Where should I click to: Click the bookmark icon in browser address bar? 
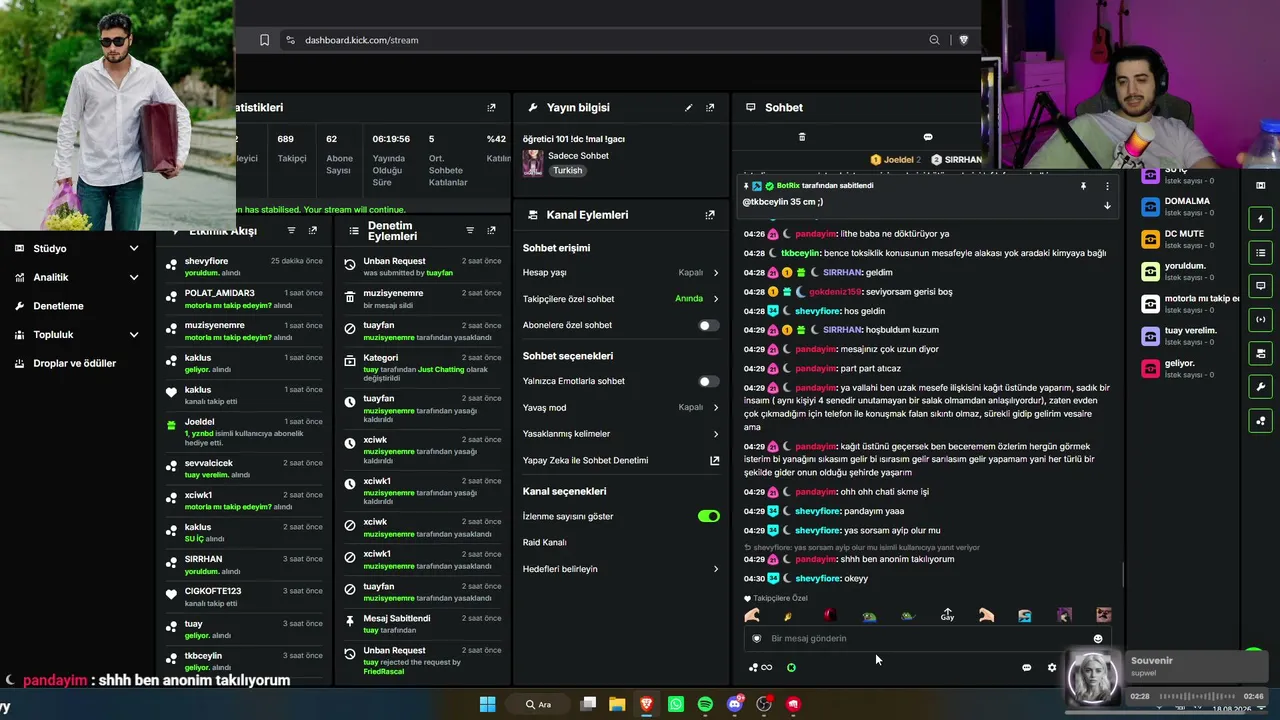(264, 40)
